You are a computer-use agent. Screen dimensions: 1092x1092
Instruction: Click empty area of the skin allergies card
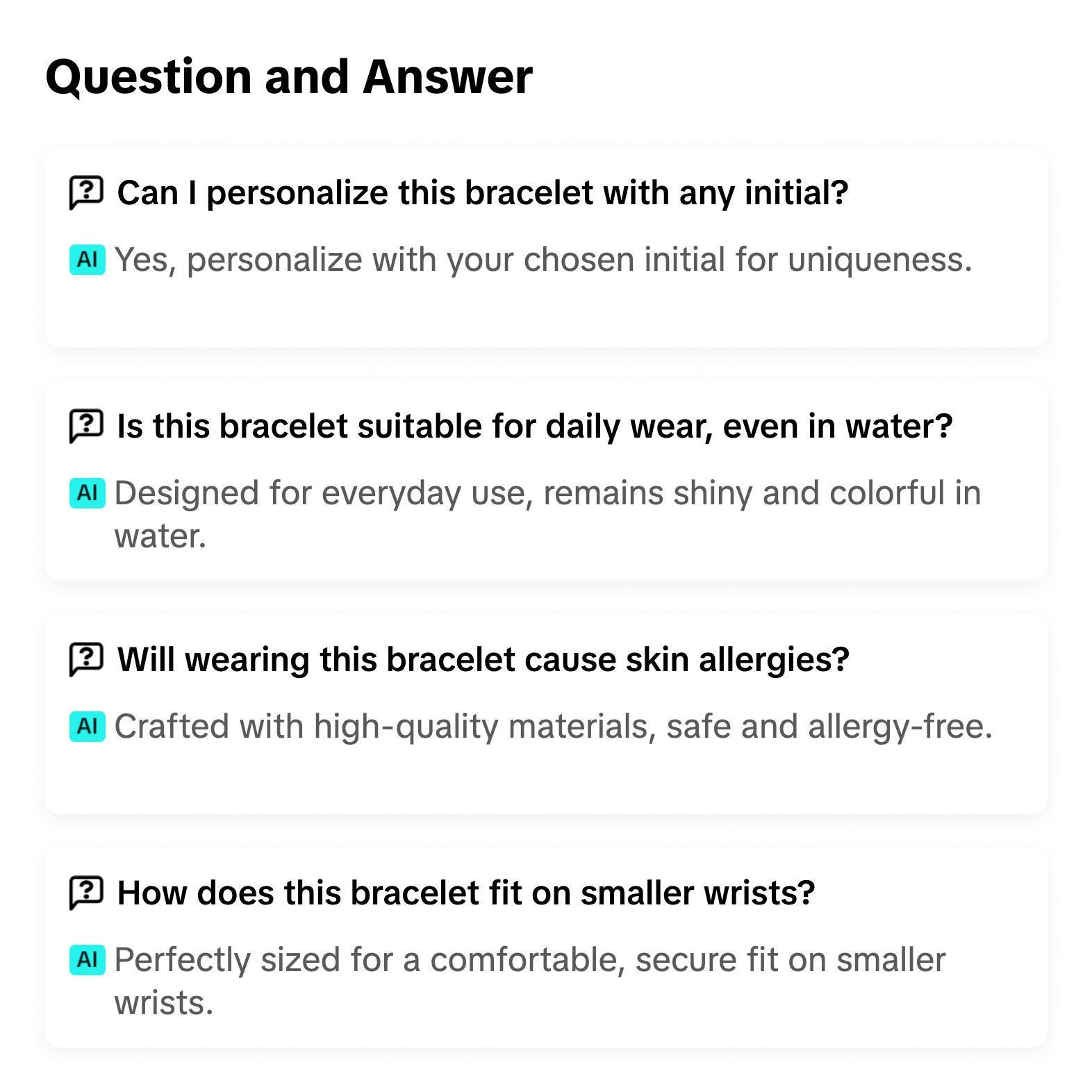(545, 779)
